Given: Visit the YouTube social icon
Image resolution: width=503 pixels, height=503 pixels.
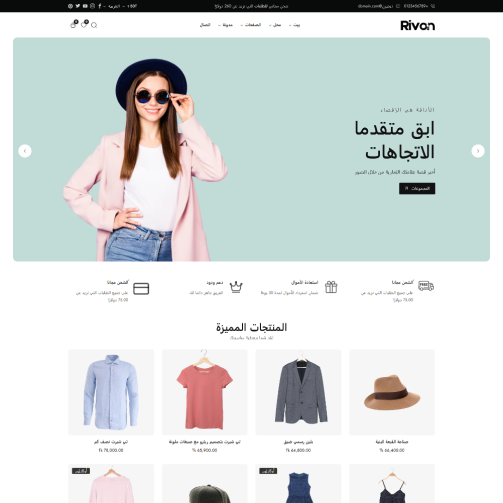Looking at the screenshot, I should 85,6.
